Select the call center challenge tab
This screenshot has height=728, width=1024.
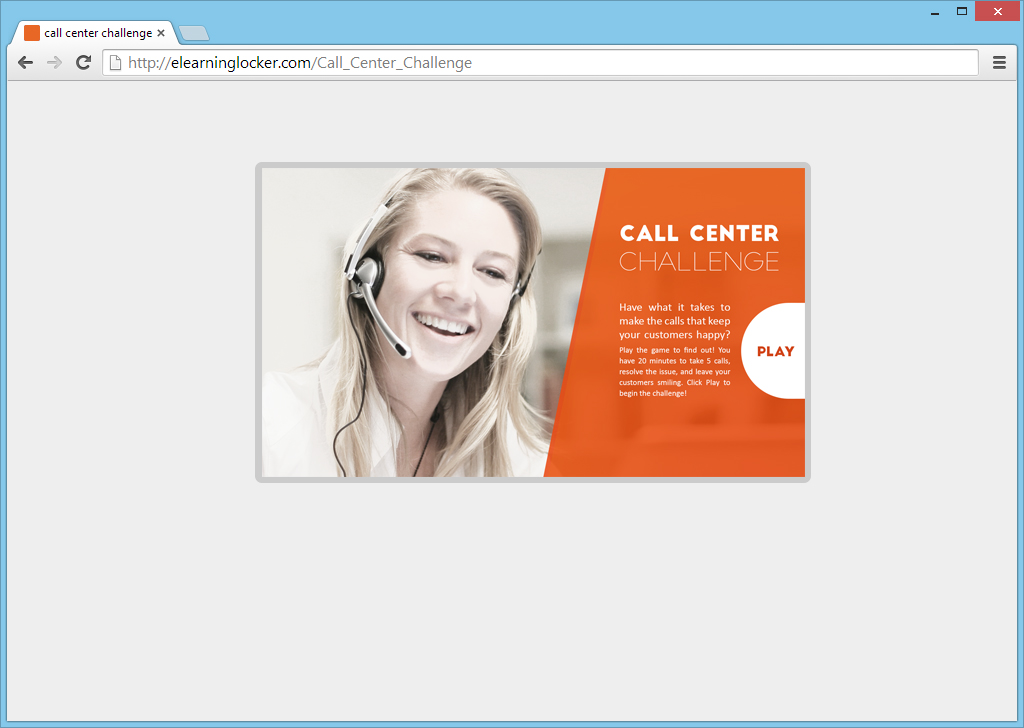95,33
